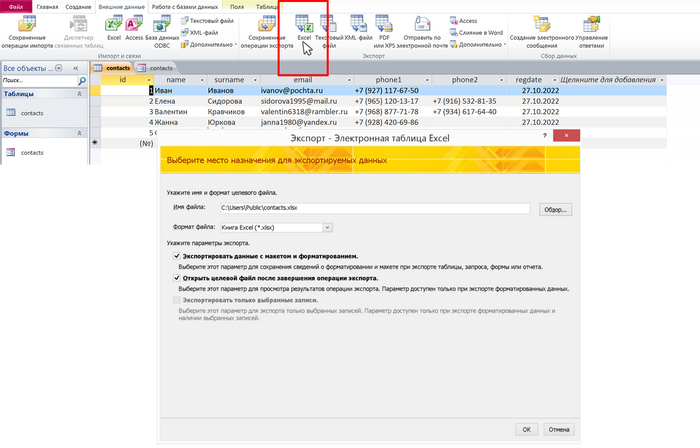Import an XML file
This screenshot has height=448, width=700.
pos(200,32)
